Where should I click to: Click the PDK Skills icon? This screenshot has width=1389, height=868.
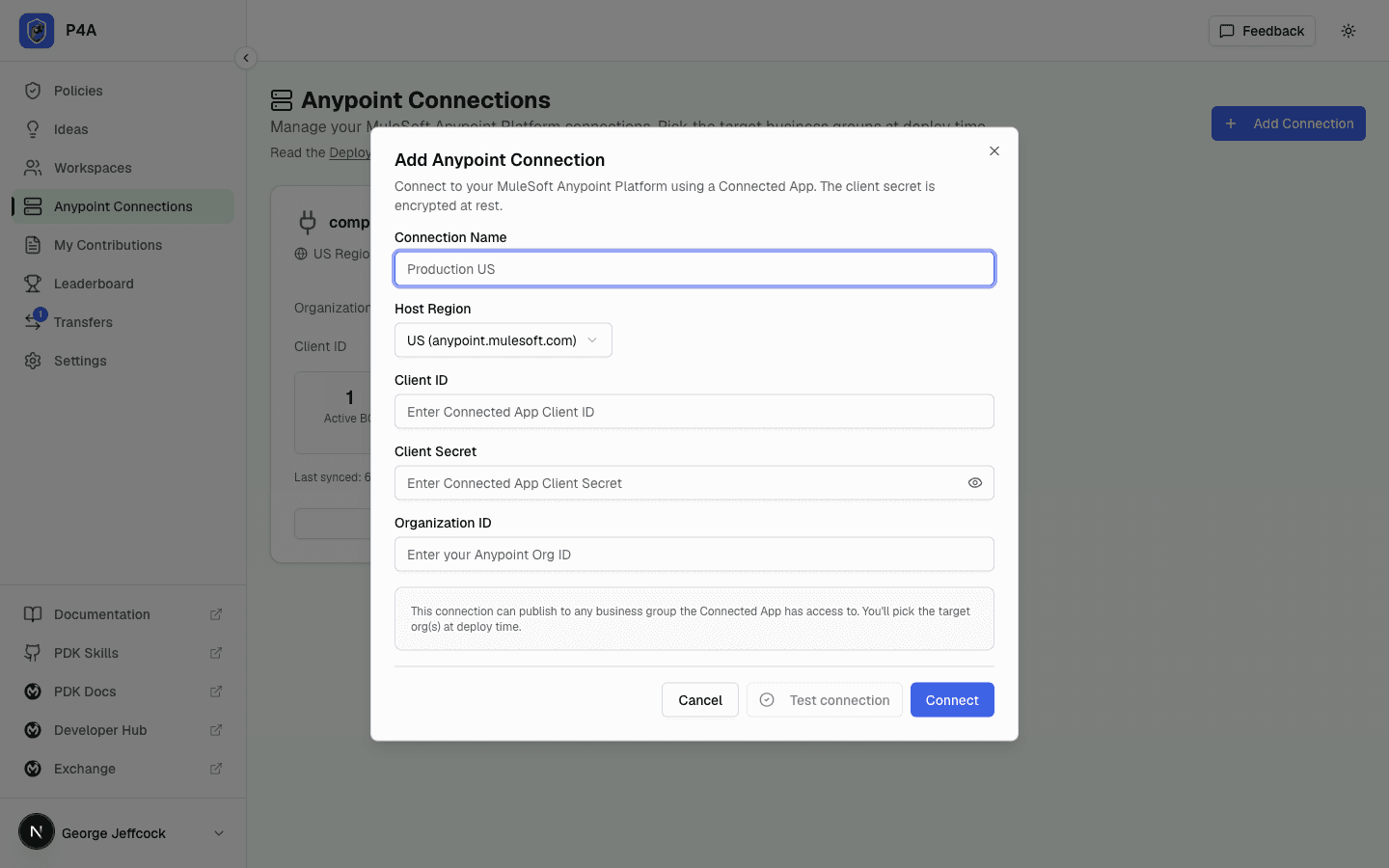[33, 653]
